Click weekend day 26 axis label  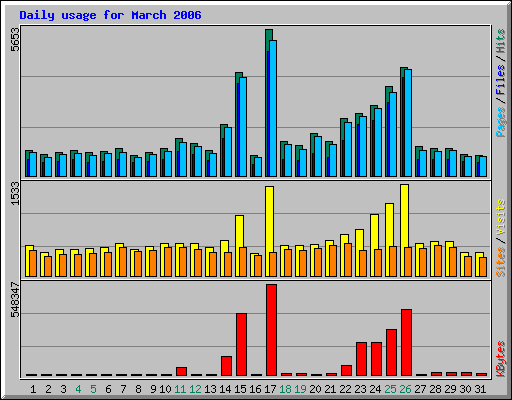click(405, 389)
